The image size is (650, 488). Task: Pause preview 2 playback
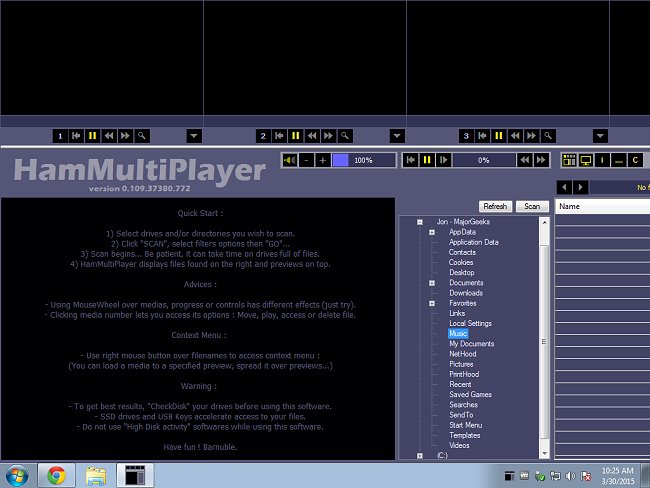point(296,136)
